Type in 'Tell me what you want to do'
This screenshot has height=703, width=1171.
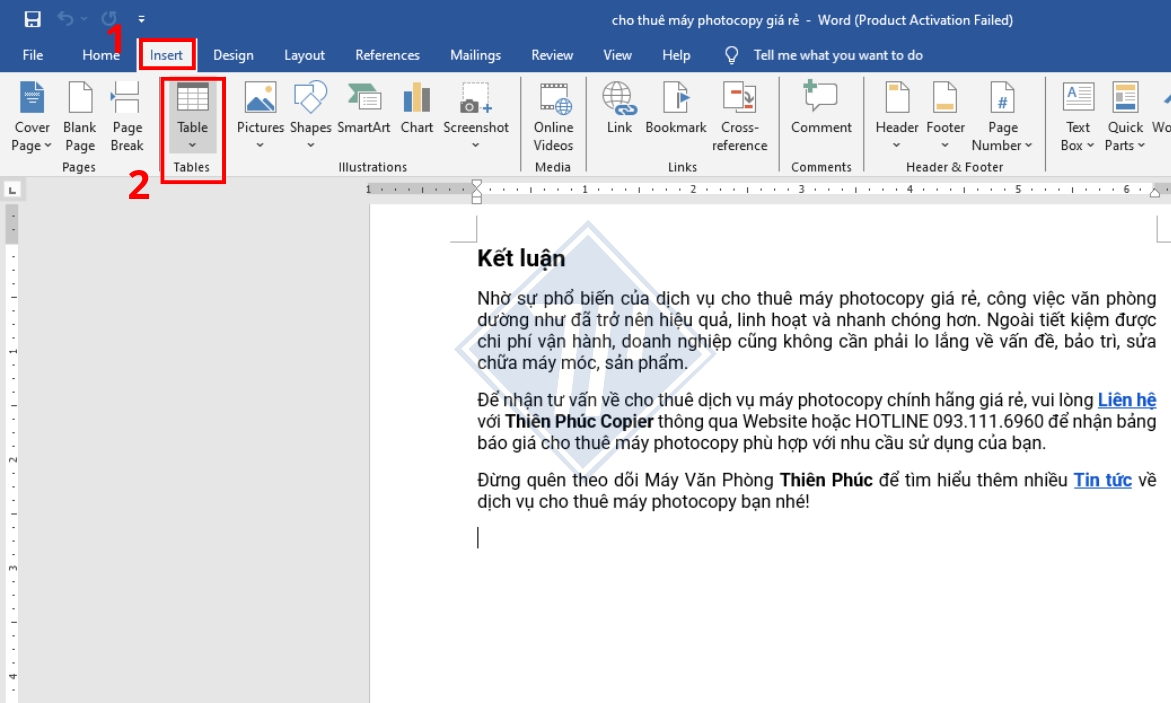click(838, 55)
